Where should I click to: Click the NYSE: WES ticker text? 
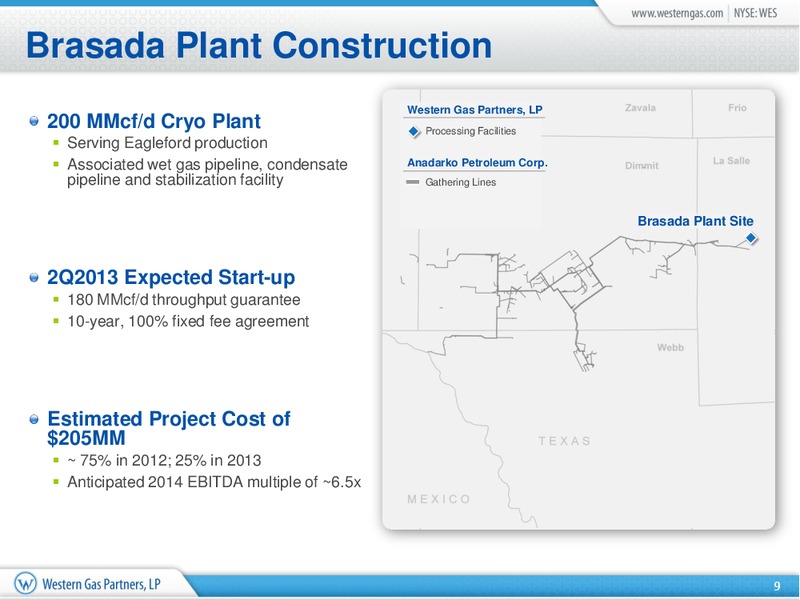(x=755, y=13)
